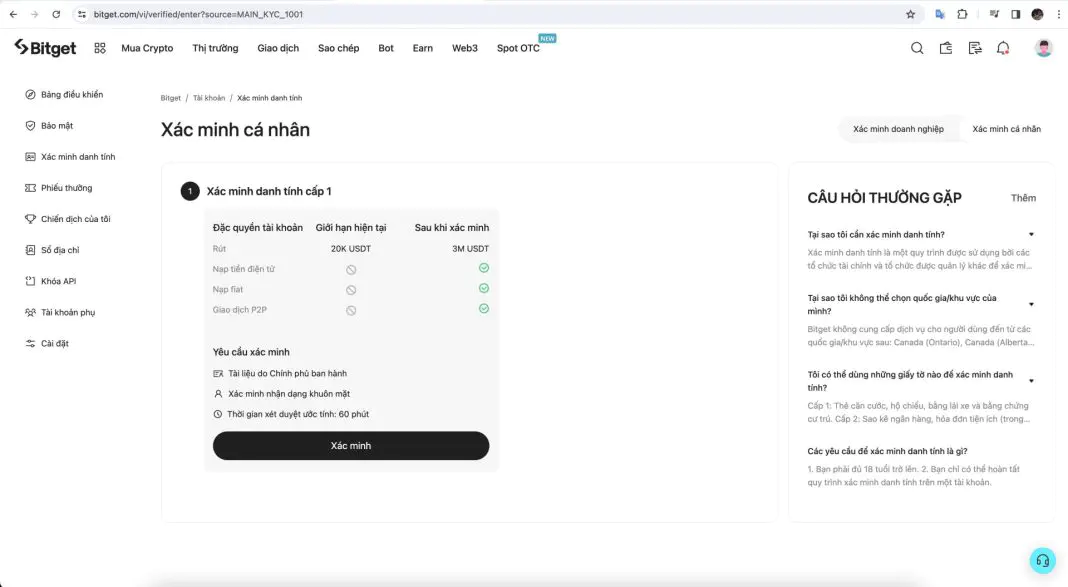
Task: Expand 'không thể chọn quốc gia/khu vực' question arrow
Action: pos(1031,304)
